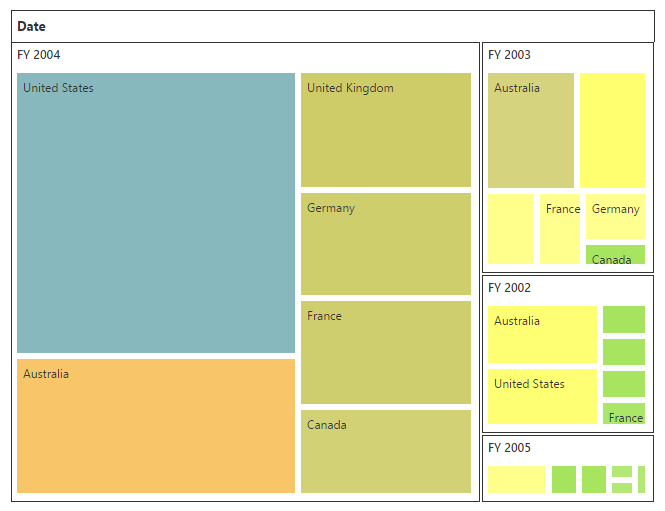665x511 pixels.
Task: Click the France tile in FY 2004
Action: [x=385, y=351]
